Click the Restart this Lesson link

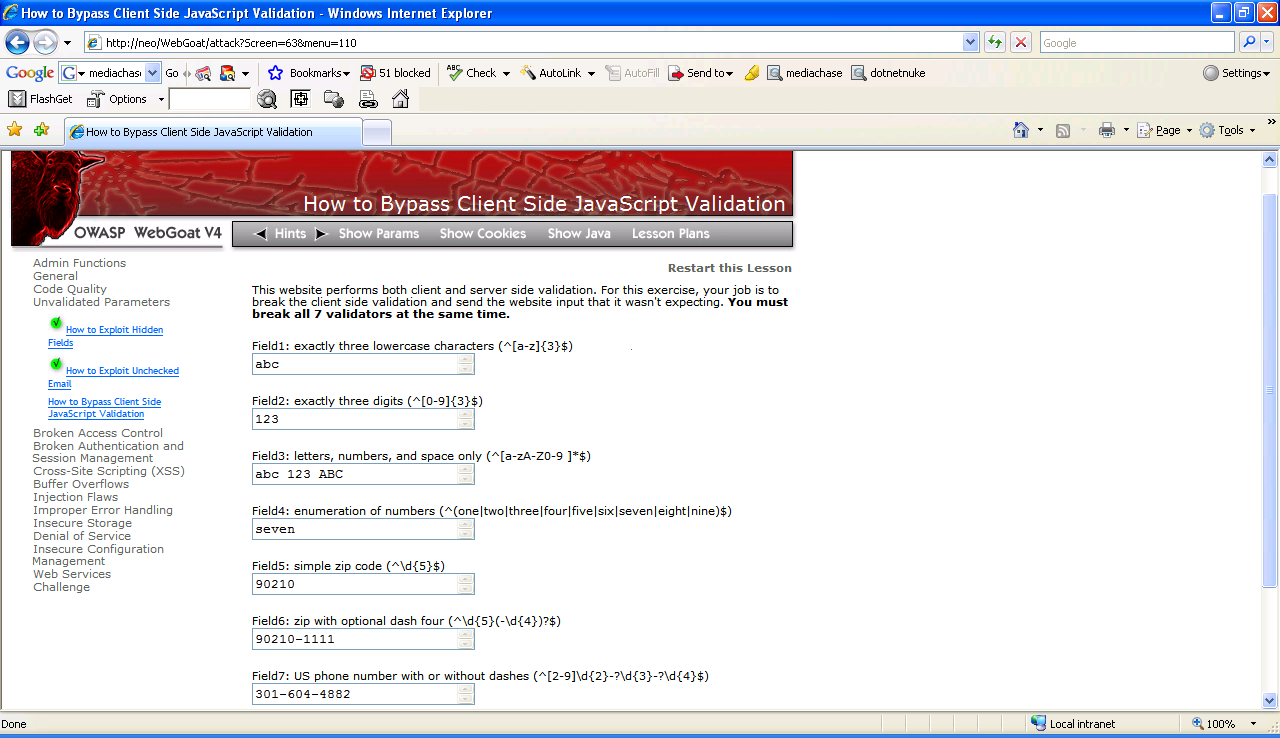(729, 268)
